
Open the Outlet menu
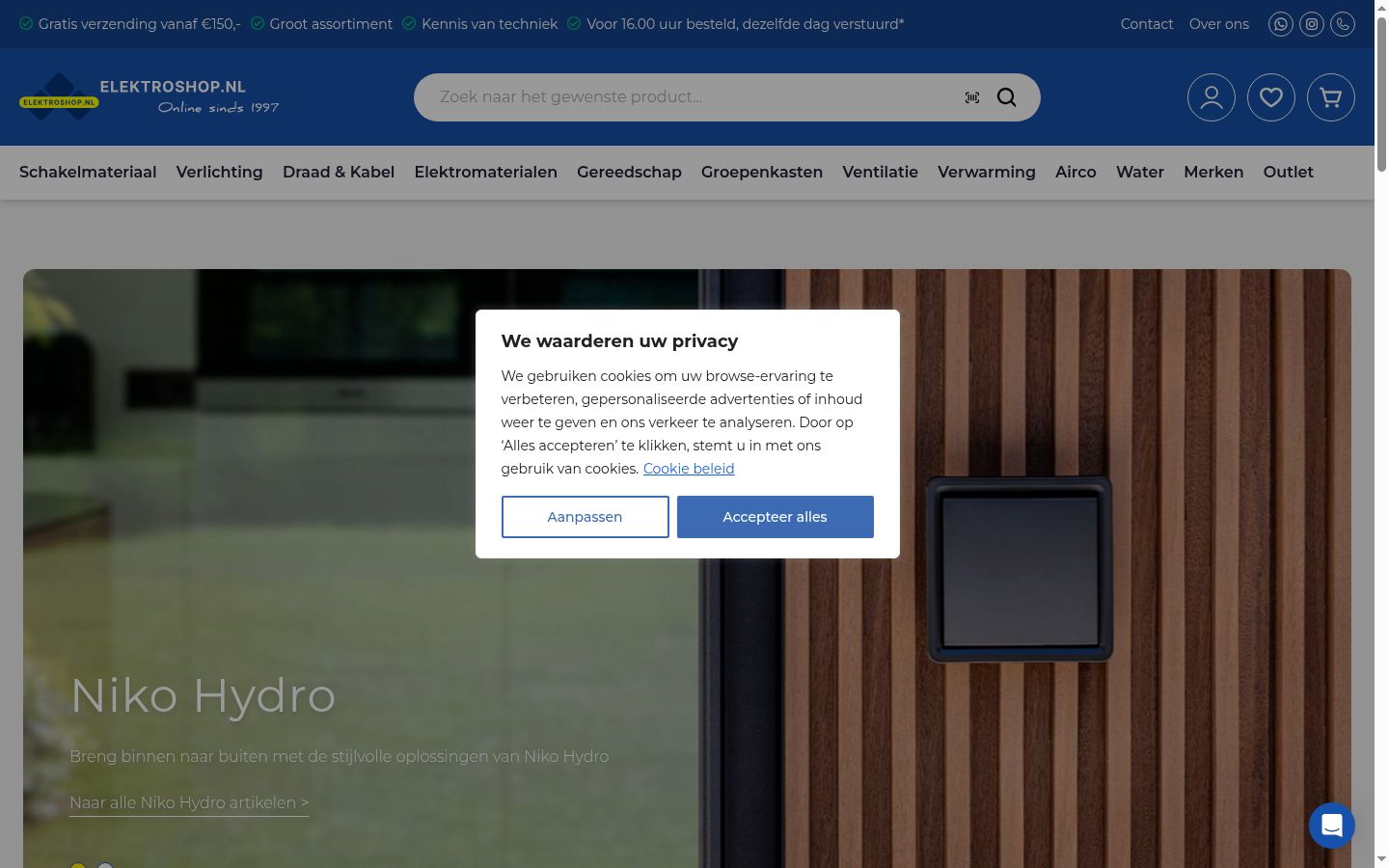1289,172
